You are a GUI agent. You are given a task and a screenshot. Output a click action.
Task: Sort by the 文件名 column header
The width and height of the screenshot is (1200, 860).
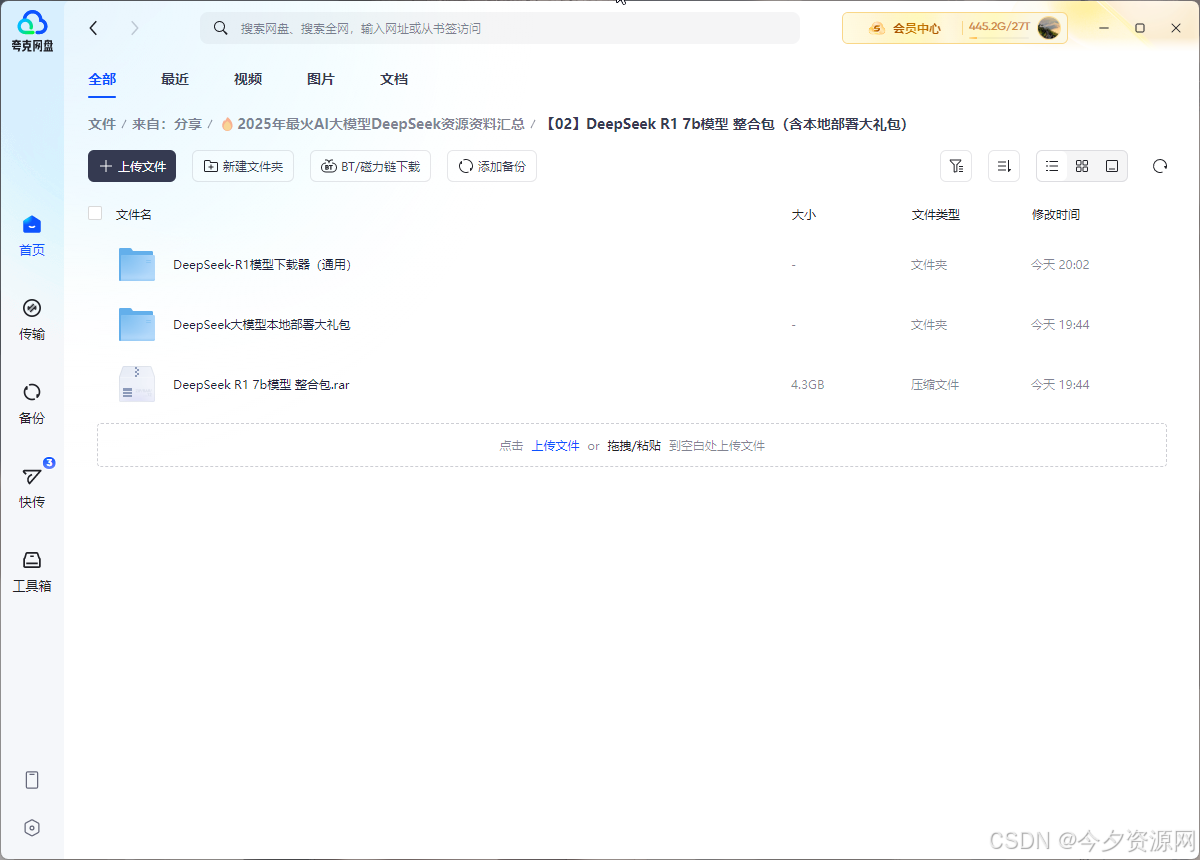(134, 215)
